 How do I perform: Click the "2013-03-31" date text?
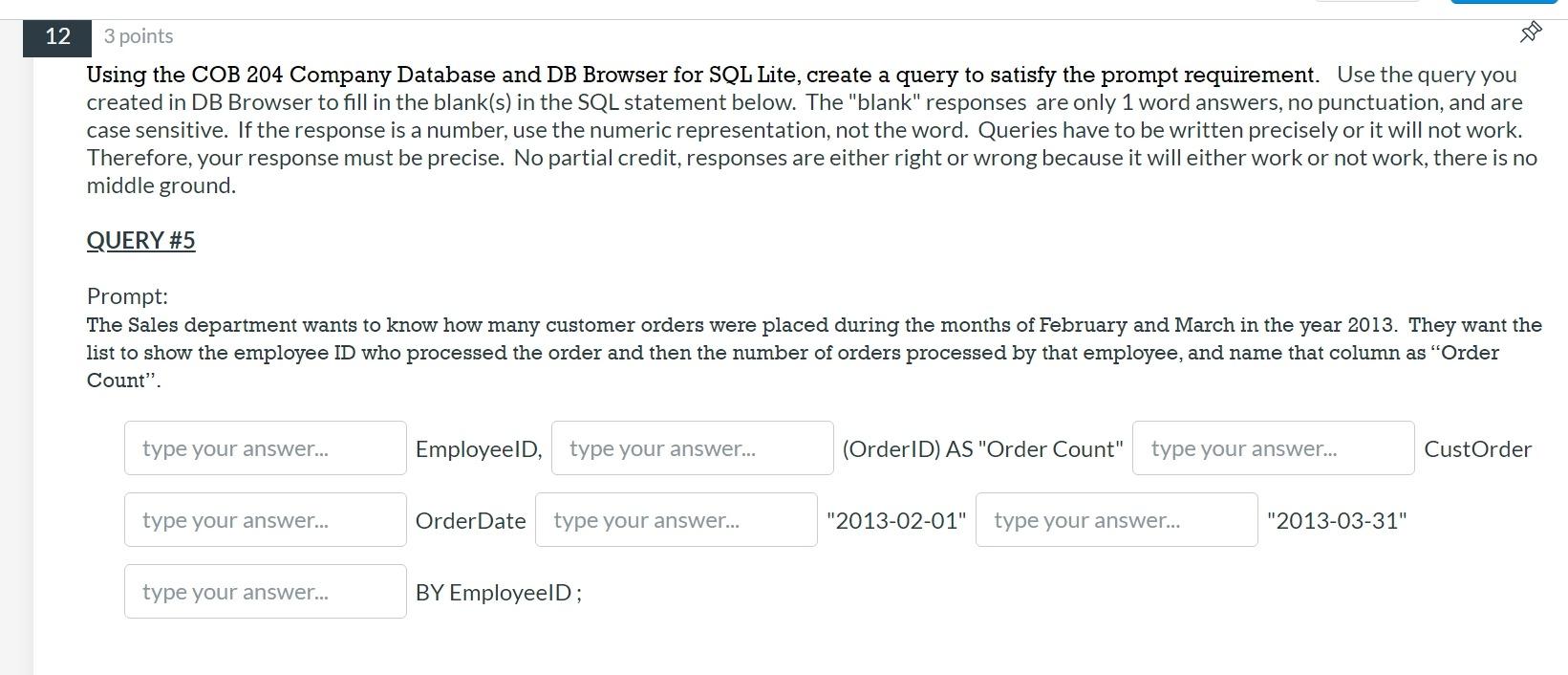click(1337, 520)
